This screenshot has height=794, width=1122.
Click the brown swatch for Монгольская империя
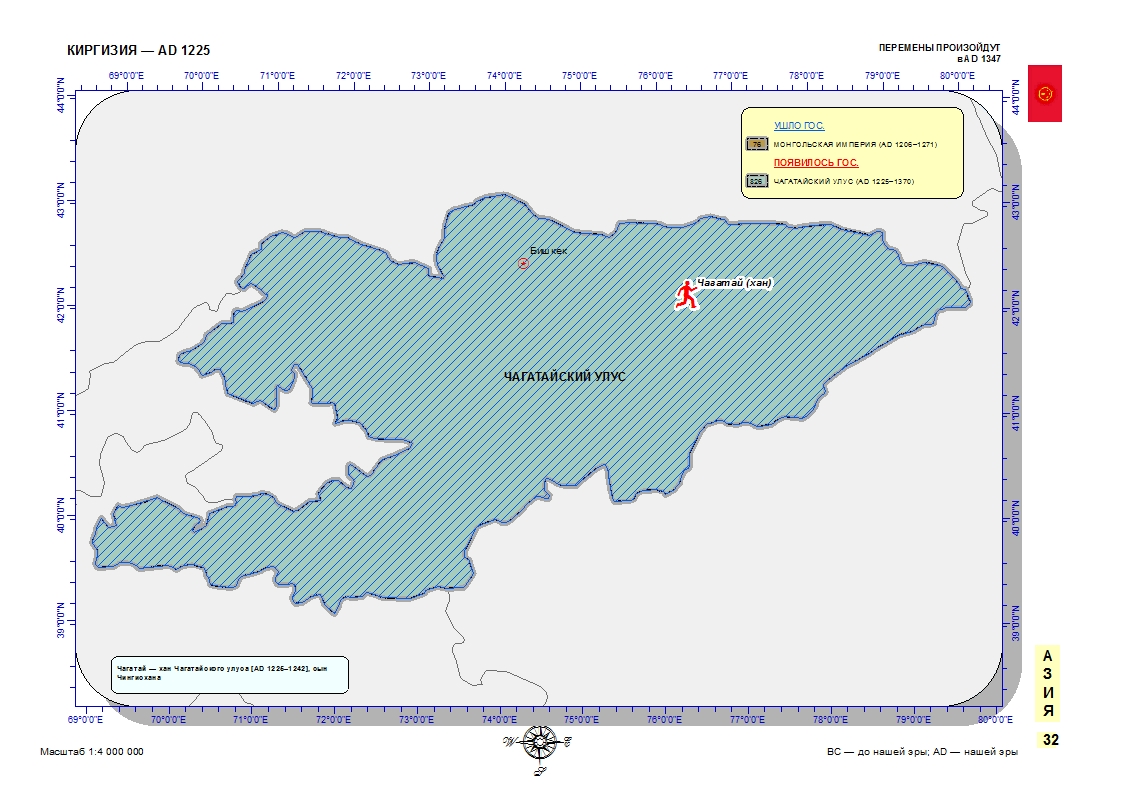[x=756, y=144]
